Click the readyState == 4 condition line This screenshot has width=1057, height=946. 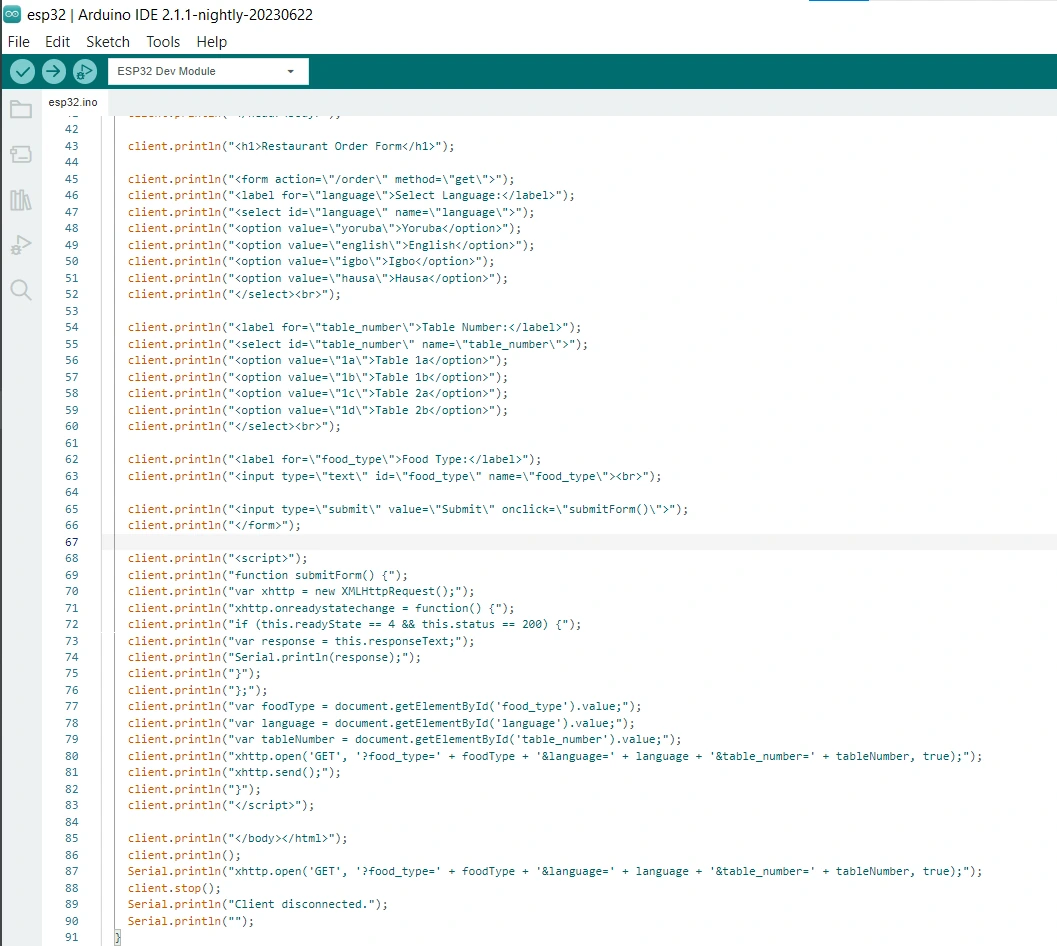(x=355, y=625)
